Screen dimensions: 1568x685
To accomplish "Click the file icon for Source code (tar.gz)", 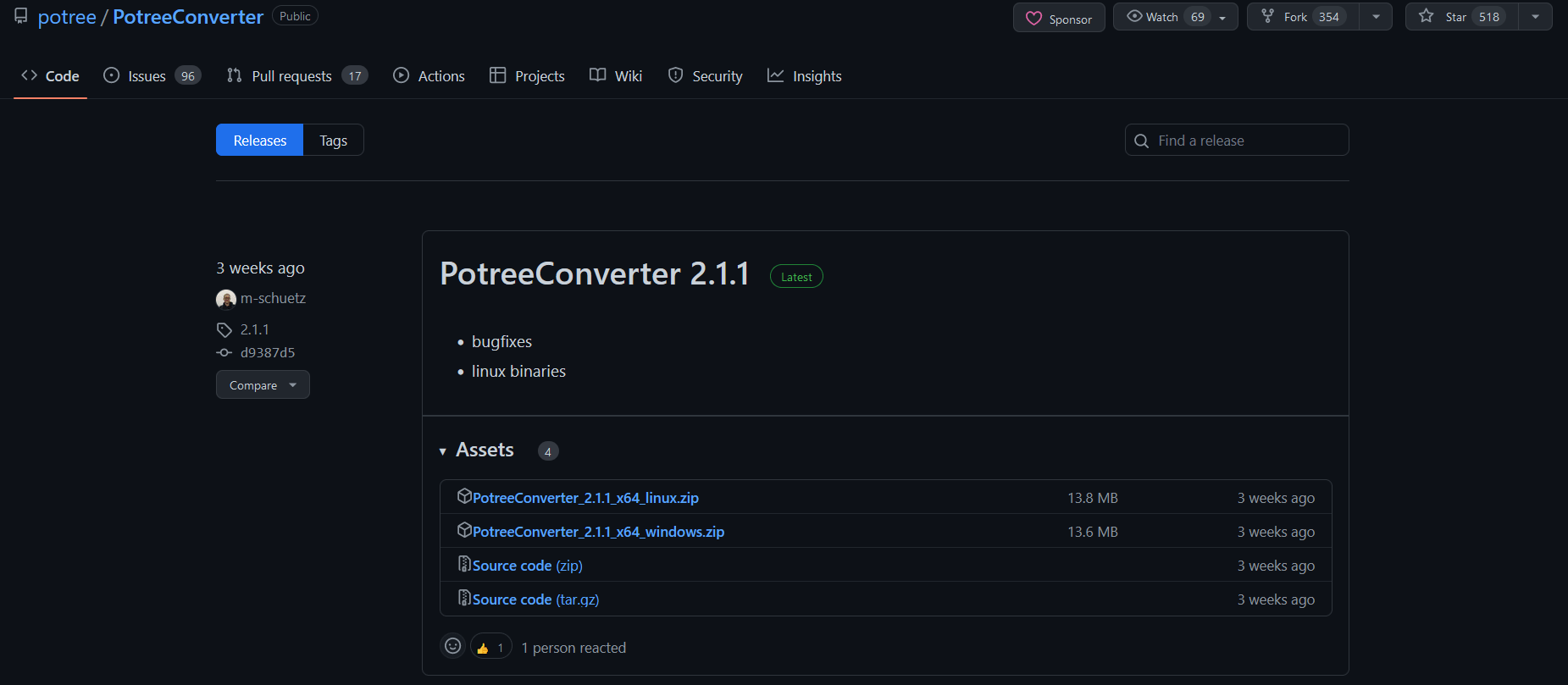I will [464, 598].
